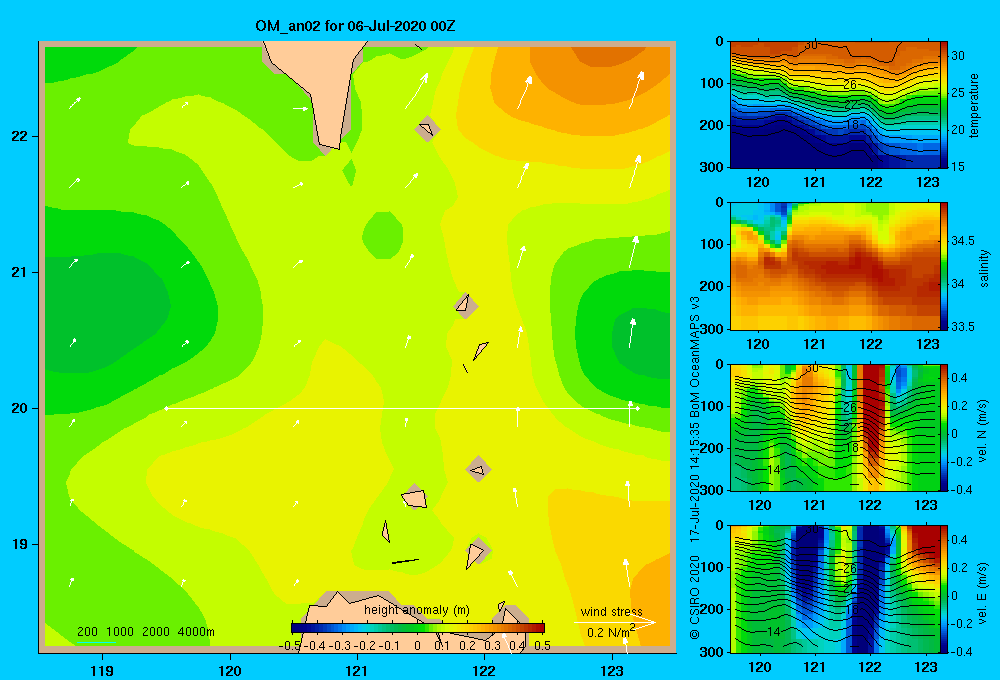The width and height of the screenshot is (1000, 680).
Task: Click the salinity color scale bar
Action: (944, 266)
